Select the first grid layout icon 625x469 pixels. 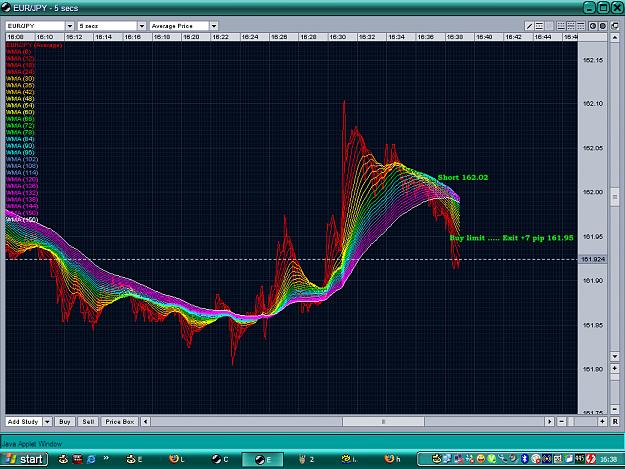561,26
